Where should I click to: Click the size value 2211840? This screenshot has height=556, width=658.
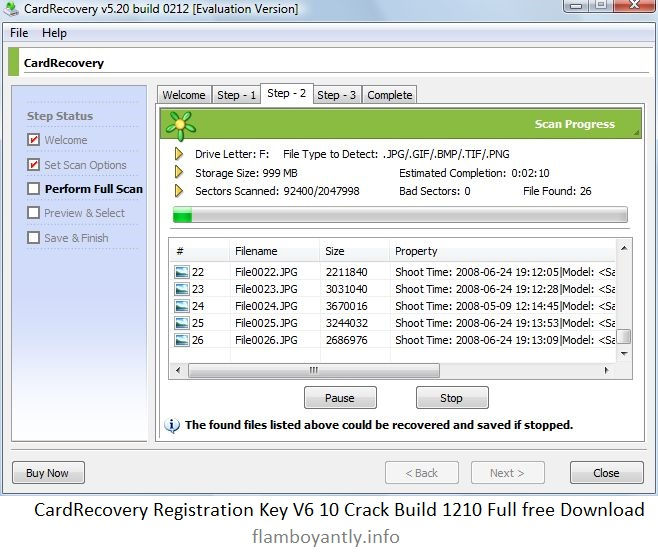point(347,272)
